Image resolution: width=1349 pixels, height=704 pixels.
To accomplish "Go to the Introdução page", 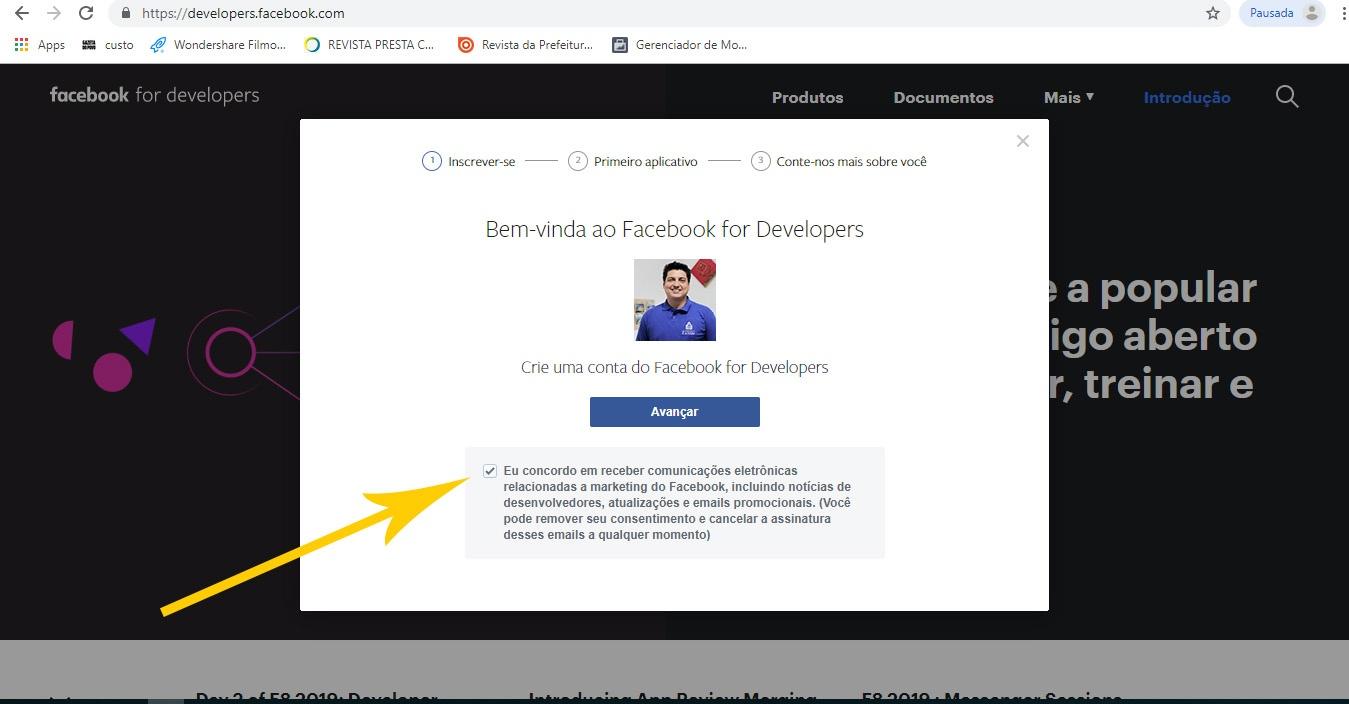I will pyautogui.click(x=1187, y=97).
